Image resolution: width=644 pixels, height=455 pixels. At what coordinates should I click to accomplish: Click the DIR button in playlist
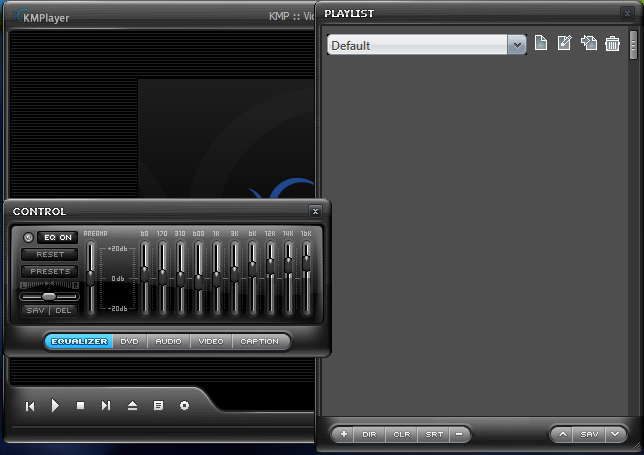pyautogui.click(x=369, y=434)
